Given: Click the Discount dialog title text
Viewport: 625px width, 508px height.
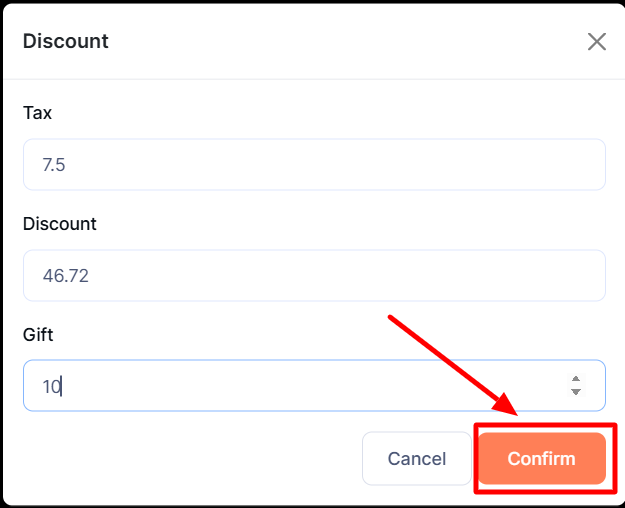Looking at the screenshot, I should click(x=66, y=41).
